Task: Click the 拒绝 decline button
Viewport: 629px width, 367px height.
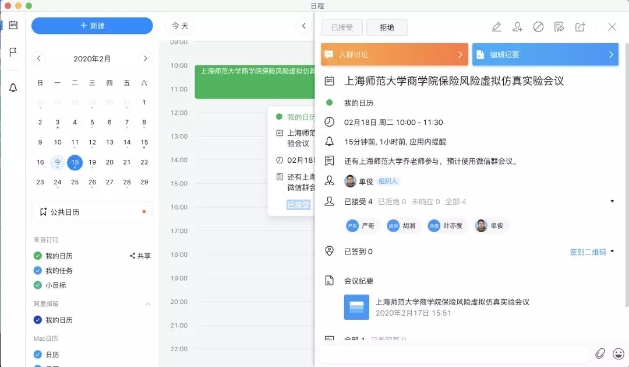Action: 387,27
